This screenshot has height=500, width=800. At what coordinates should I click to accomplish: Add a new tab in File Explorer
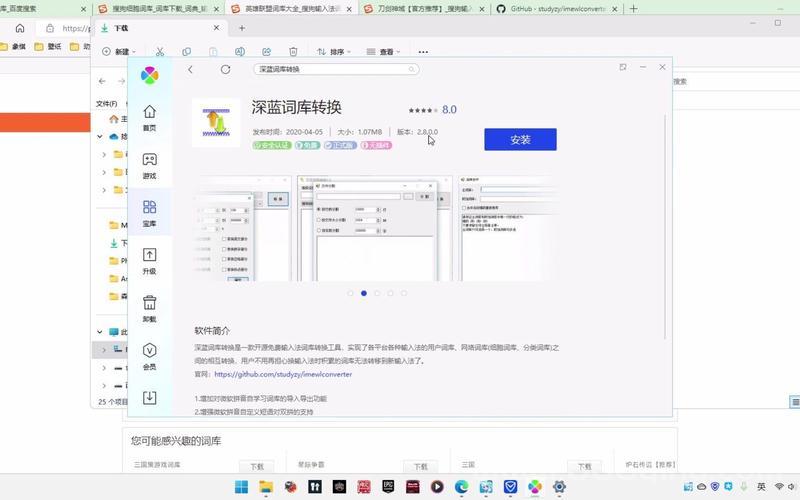click(x=242, y=28)
